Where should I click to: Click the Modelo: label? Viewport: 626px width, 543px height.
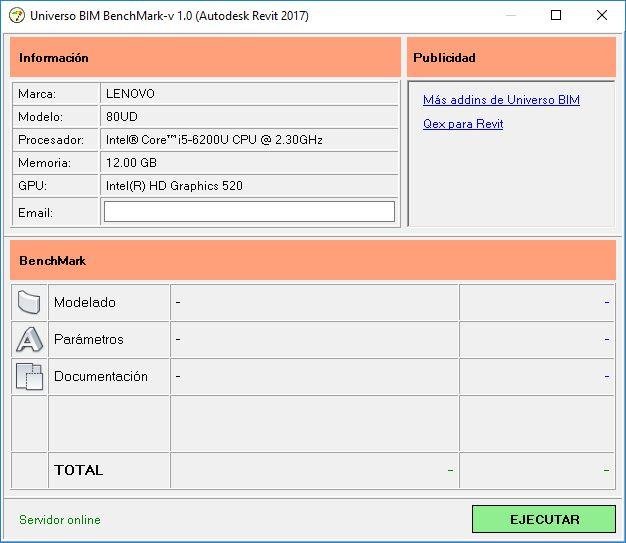40,117
